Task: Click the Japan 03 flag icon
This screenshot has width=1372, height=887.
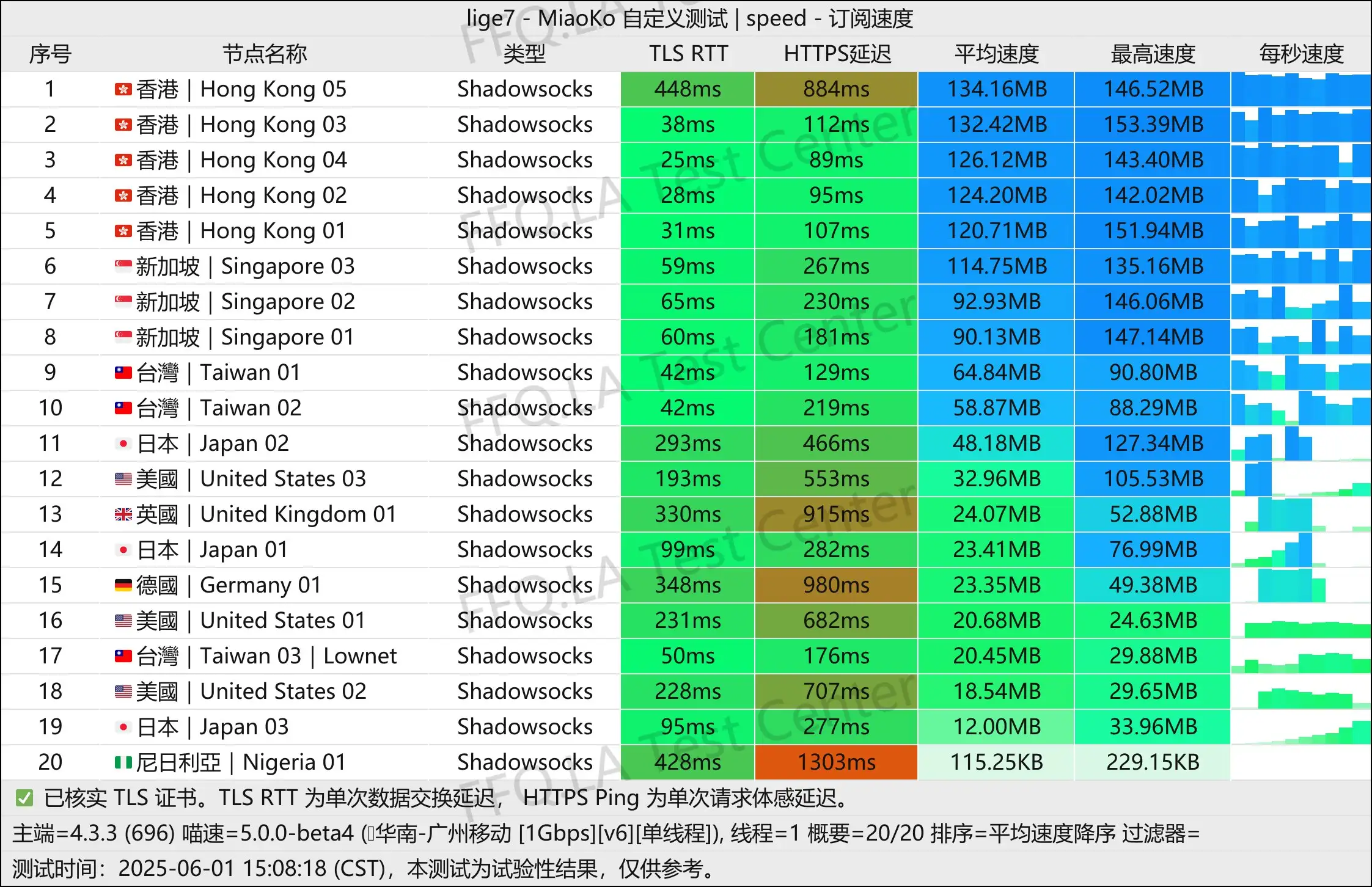Action: point(123,727)
